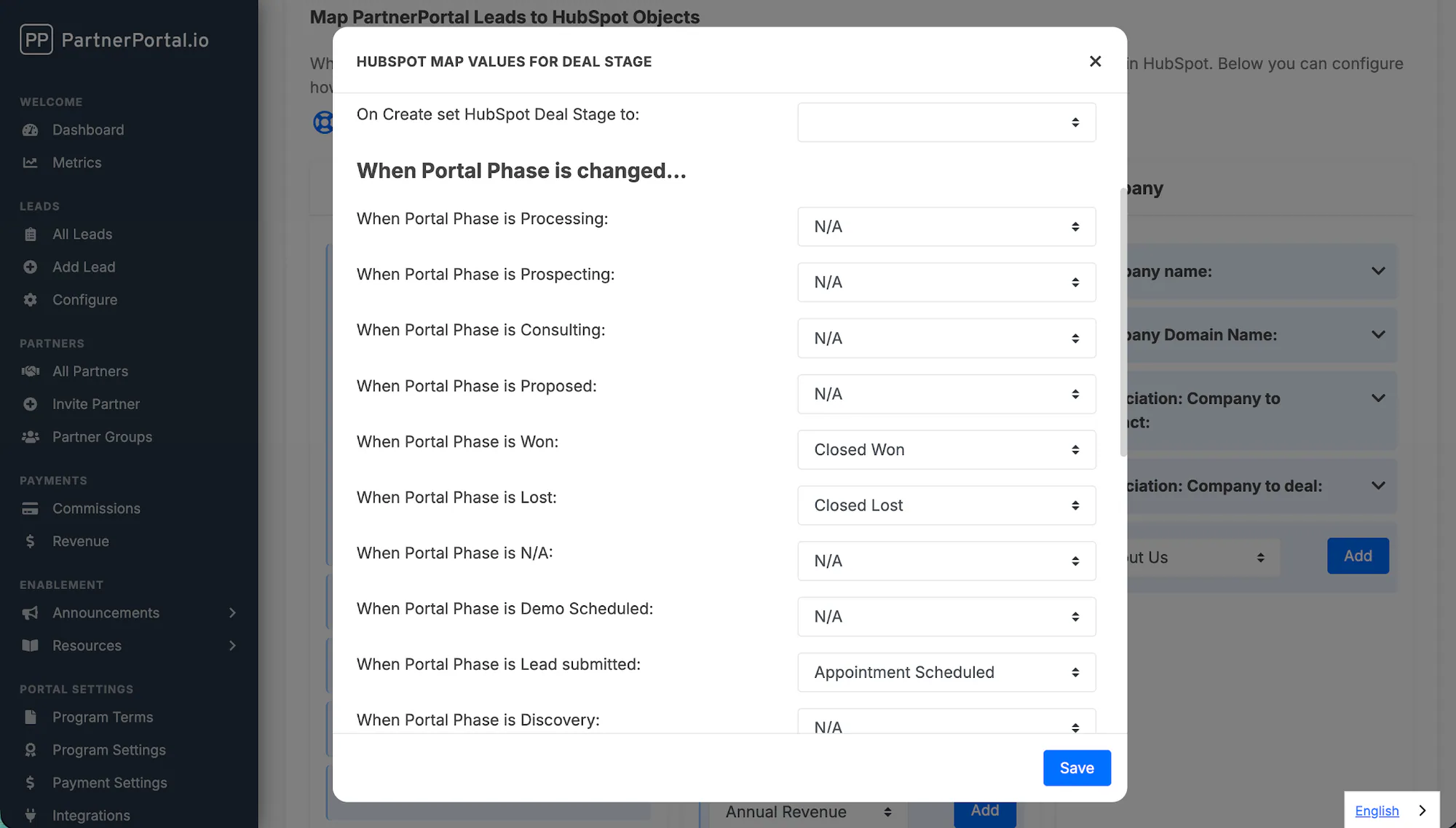Open Program Settings in sidebar
Image resolution: width=1456 pixels, height=828 pixels.
pyautogui.click(x=109, y=750)
